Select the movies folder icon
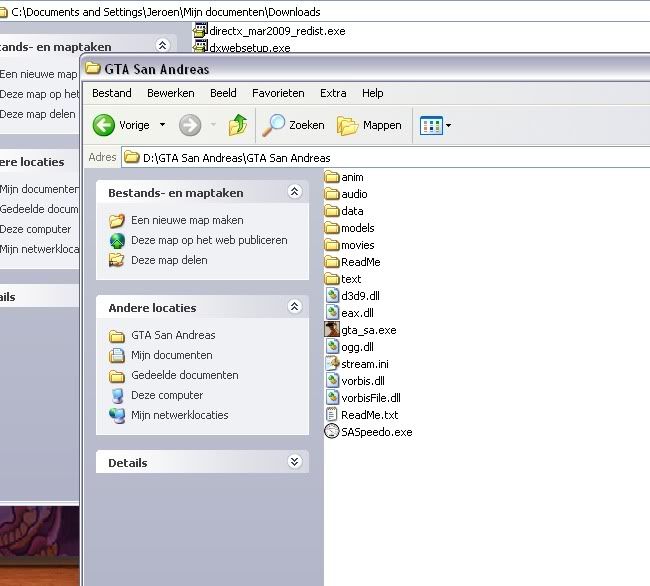This screenshot has width=650, height=586. pyautogui.click(x=332, y=245)
